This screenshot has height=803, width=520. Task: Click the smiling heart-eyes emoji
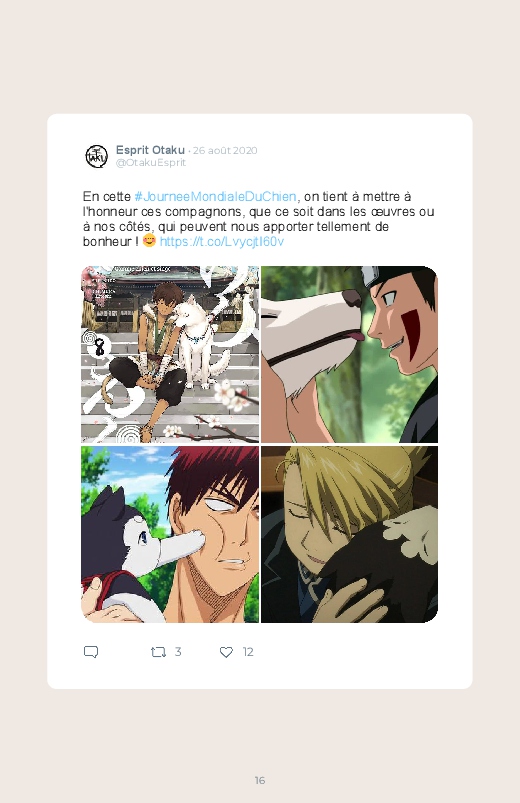pos(149,241)
